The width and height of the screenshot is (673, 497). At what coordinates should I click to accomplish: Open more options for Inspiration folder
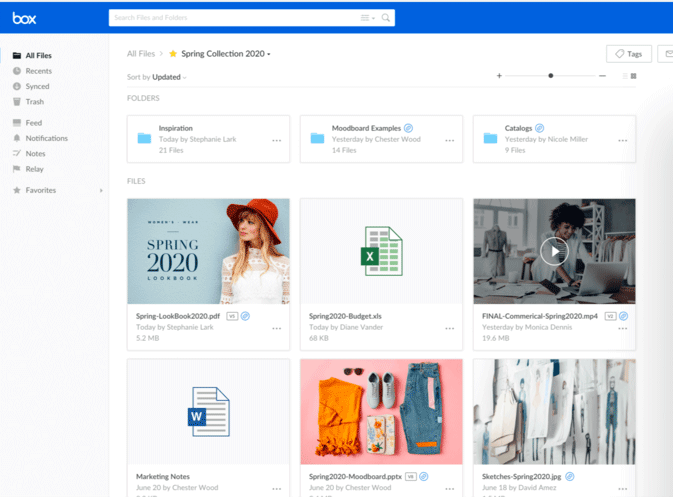(277, 141)
